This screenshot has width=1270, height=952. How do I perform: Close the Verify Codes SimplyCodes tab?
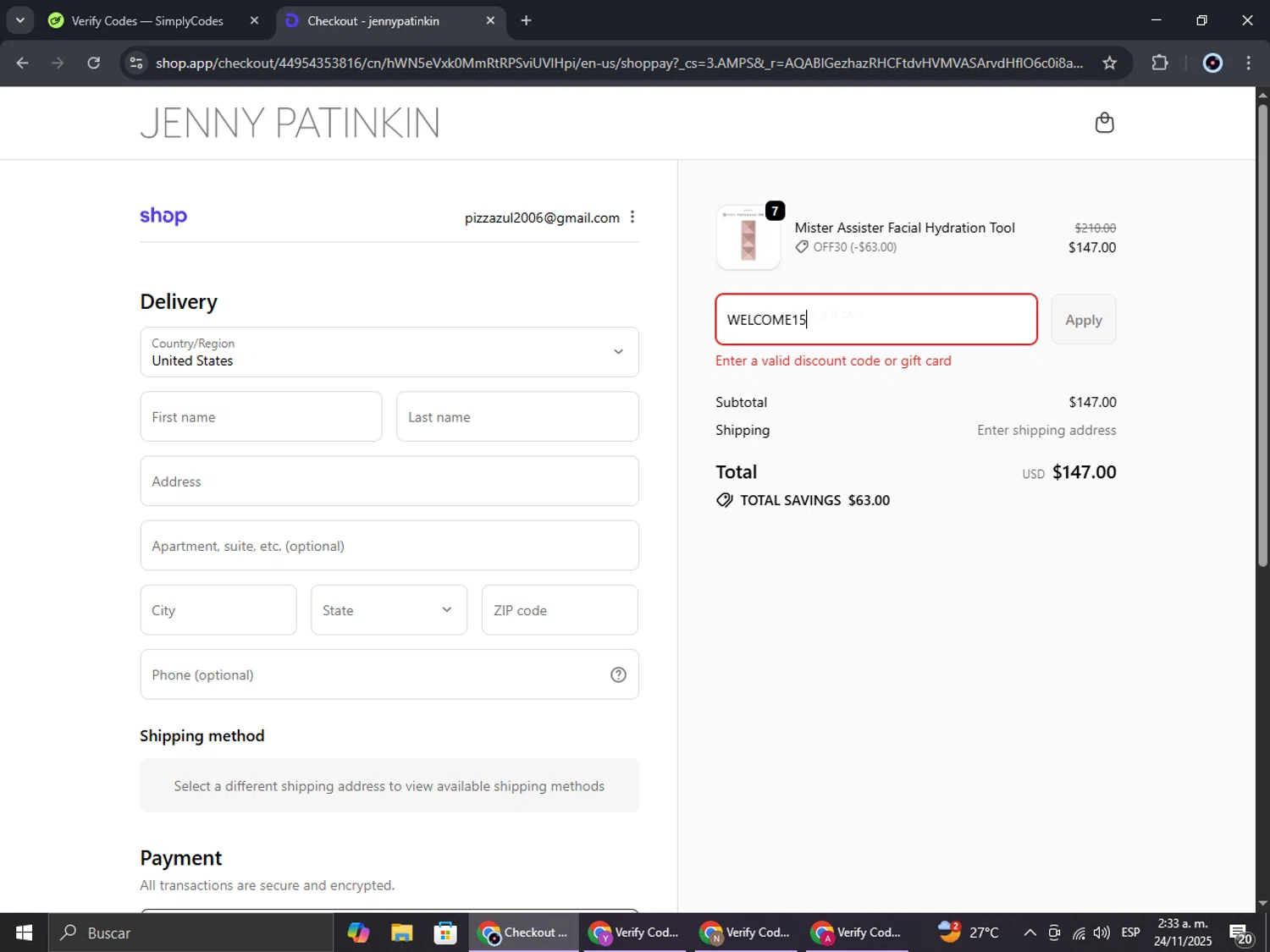[x=254, y=20]
